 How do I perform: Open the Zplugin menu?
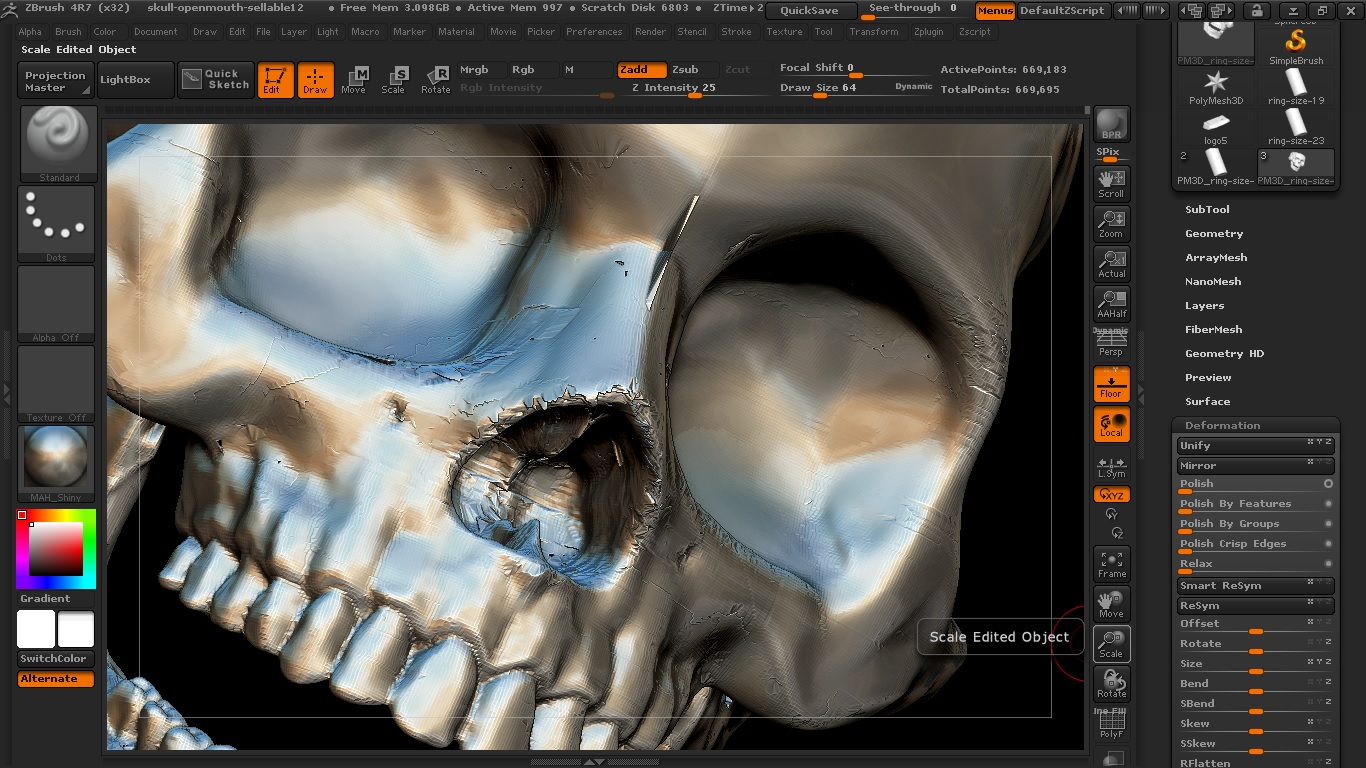pyautogui.click(x=928, y=32)
